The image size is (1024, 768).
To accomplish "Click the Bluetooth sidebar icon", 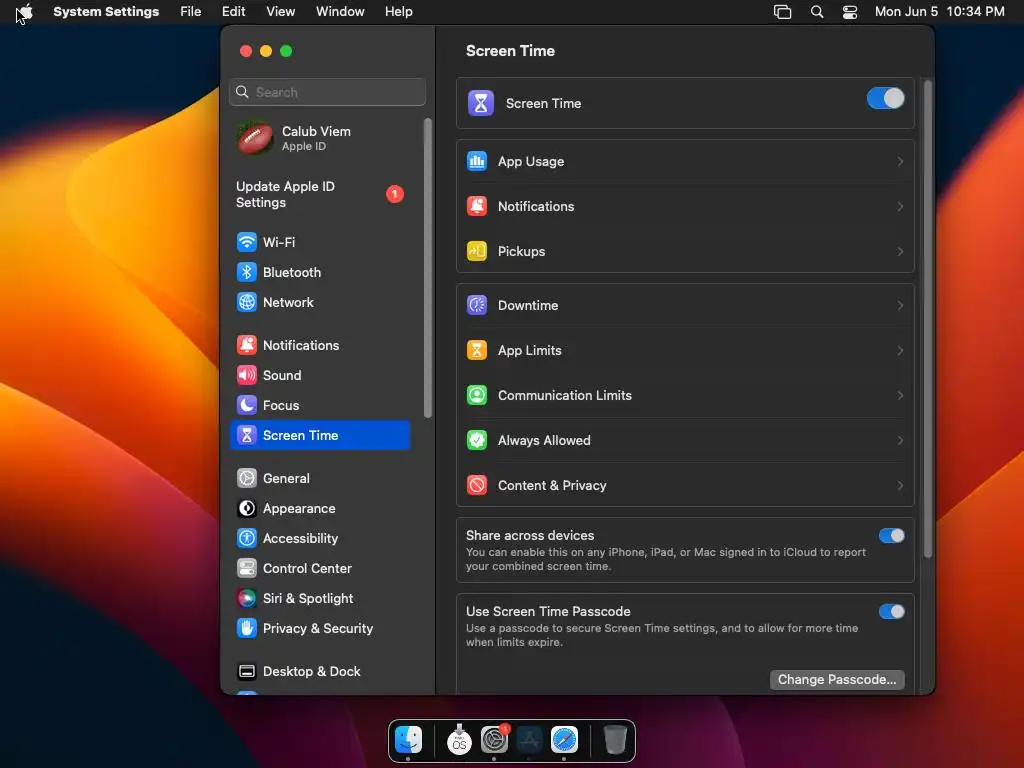I will coord(246,272).
